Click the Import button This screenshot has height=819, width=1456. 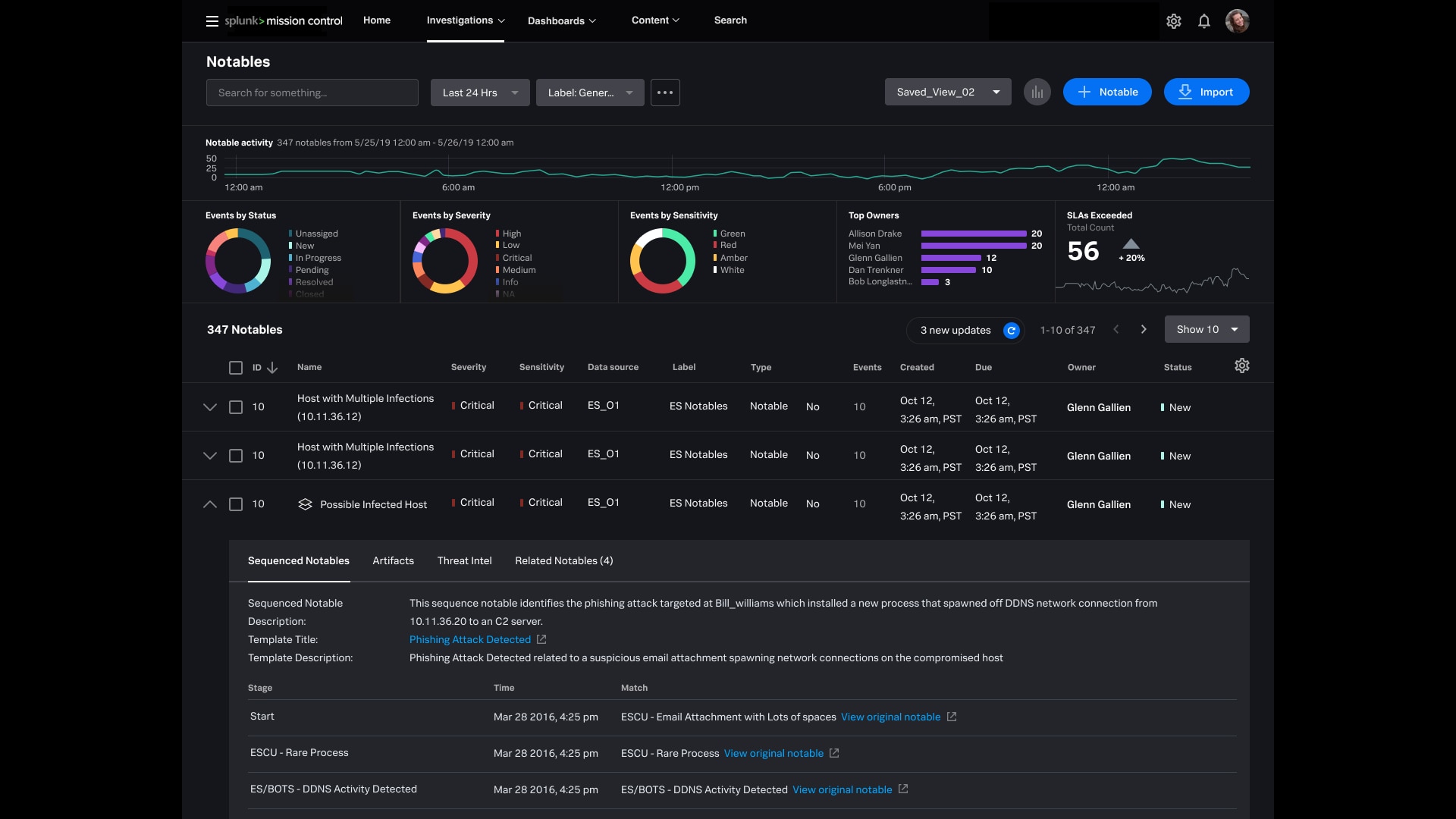(1206, 93)
